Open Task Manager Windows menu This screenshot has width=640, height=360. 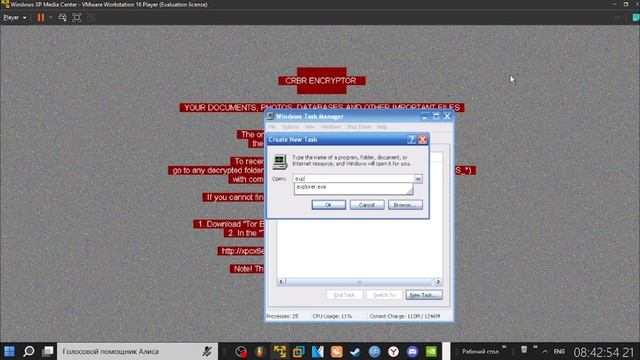click(331, 127)
